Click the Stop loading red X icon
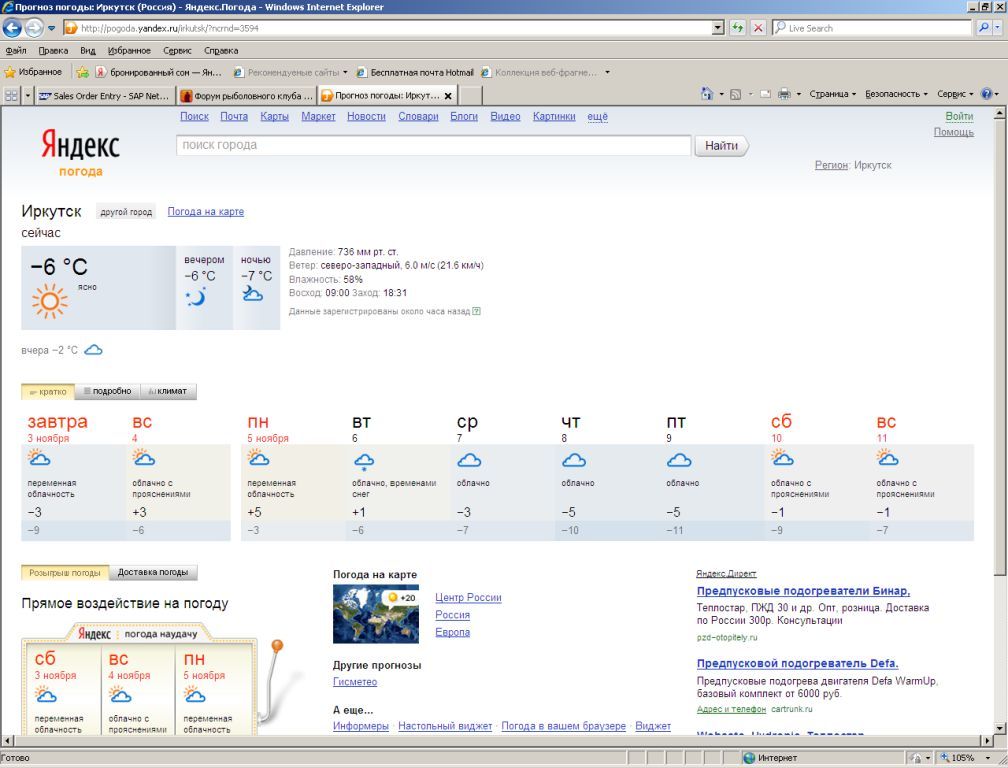Screen dimensions: 1008x768 tap(759, 28)
